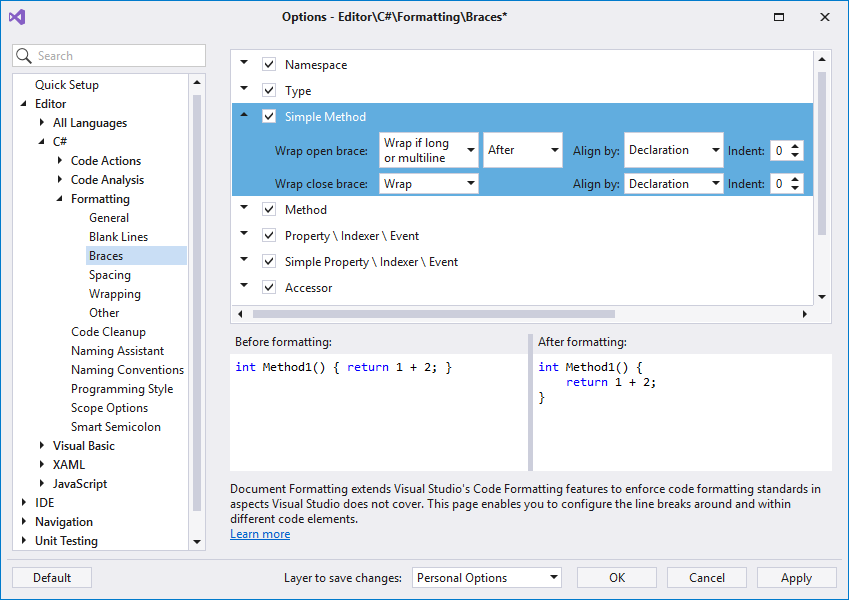Click the horizontal scrollbar right arrow
Viewport: 849px width, 600px height.
805,313
